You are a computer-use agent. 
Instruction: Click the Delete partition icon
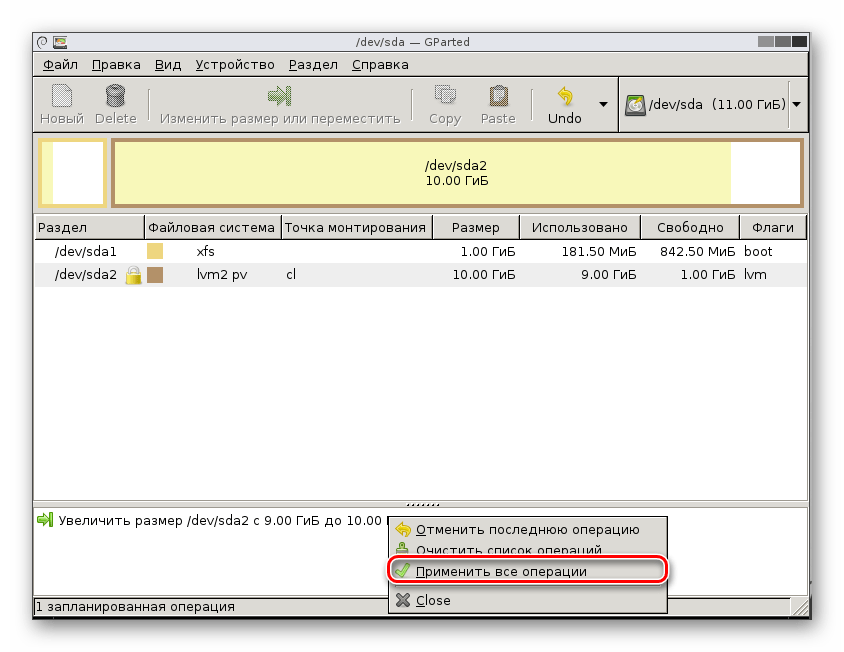click(115, 104)
